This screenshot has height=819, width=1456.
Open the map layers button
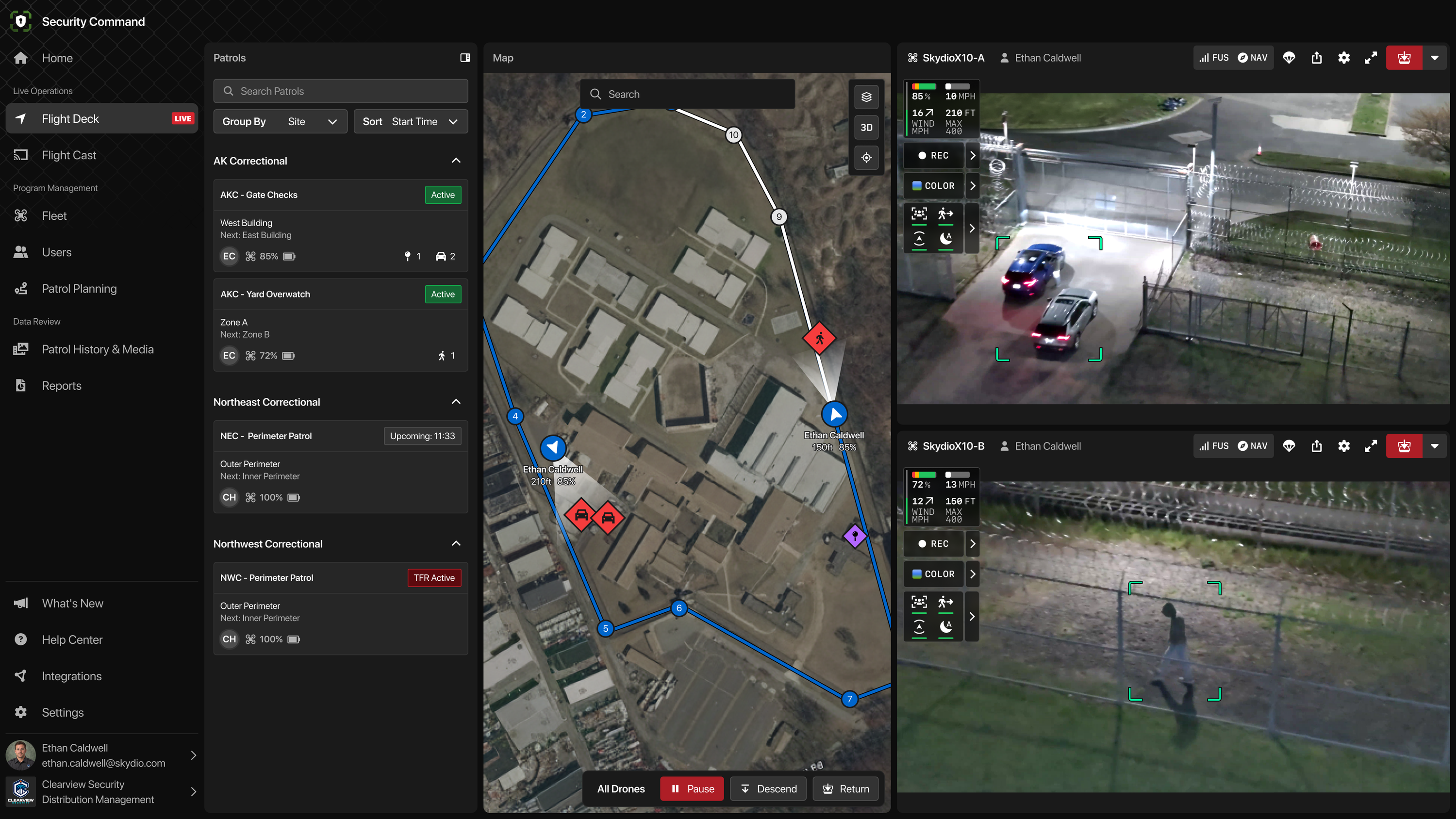[866, 97]
